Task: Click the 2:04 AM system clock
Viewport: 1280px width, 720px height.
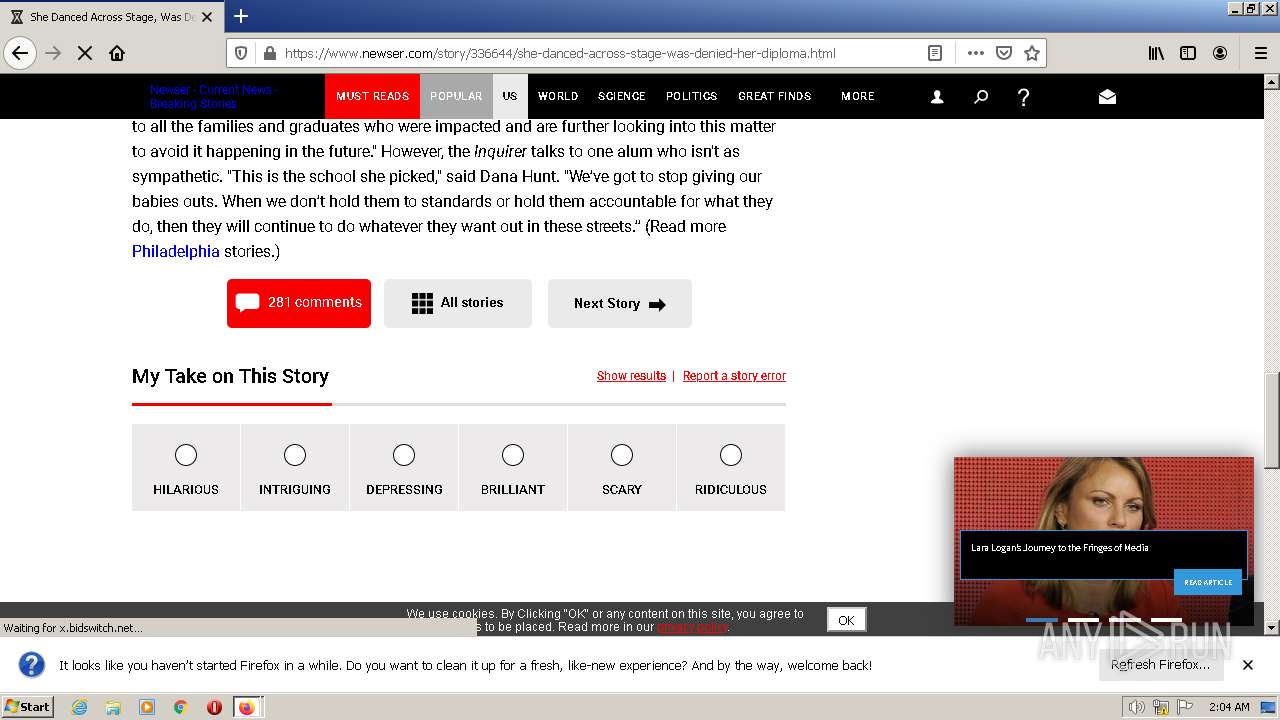Action: pos(1229,707)
